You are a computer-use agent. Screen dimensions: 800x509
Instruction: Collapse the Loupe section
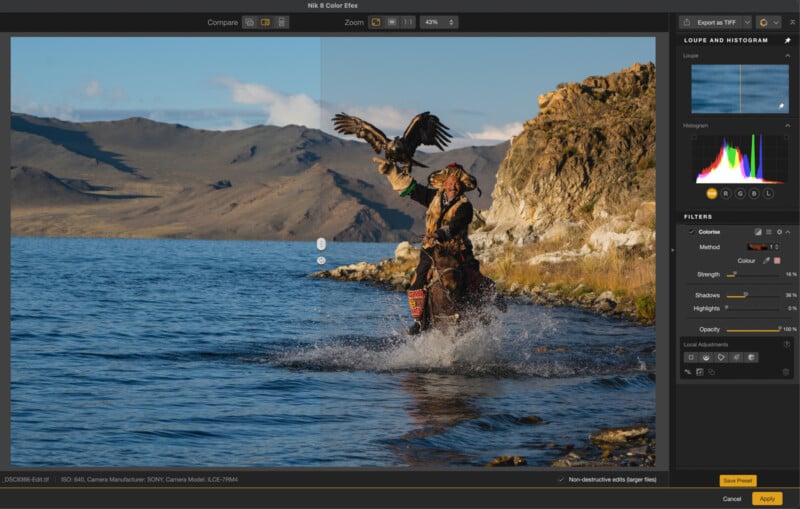tap(787, 56)
